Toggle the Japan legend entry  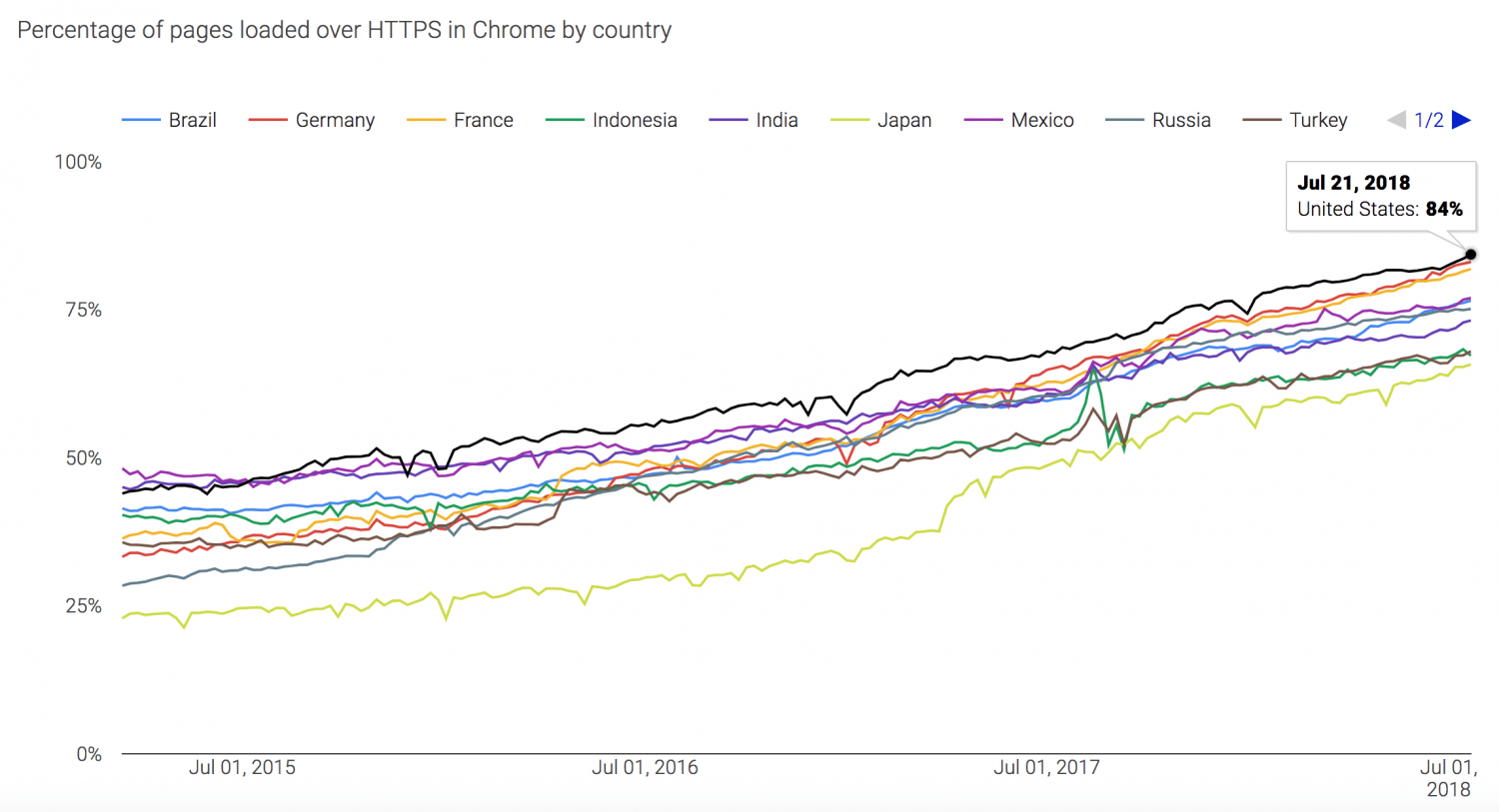coord(903,120)
